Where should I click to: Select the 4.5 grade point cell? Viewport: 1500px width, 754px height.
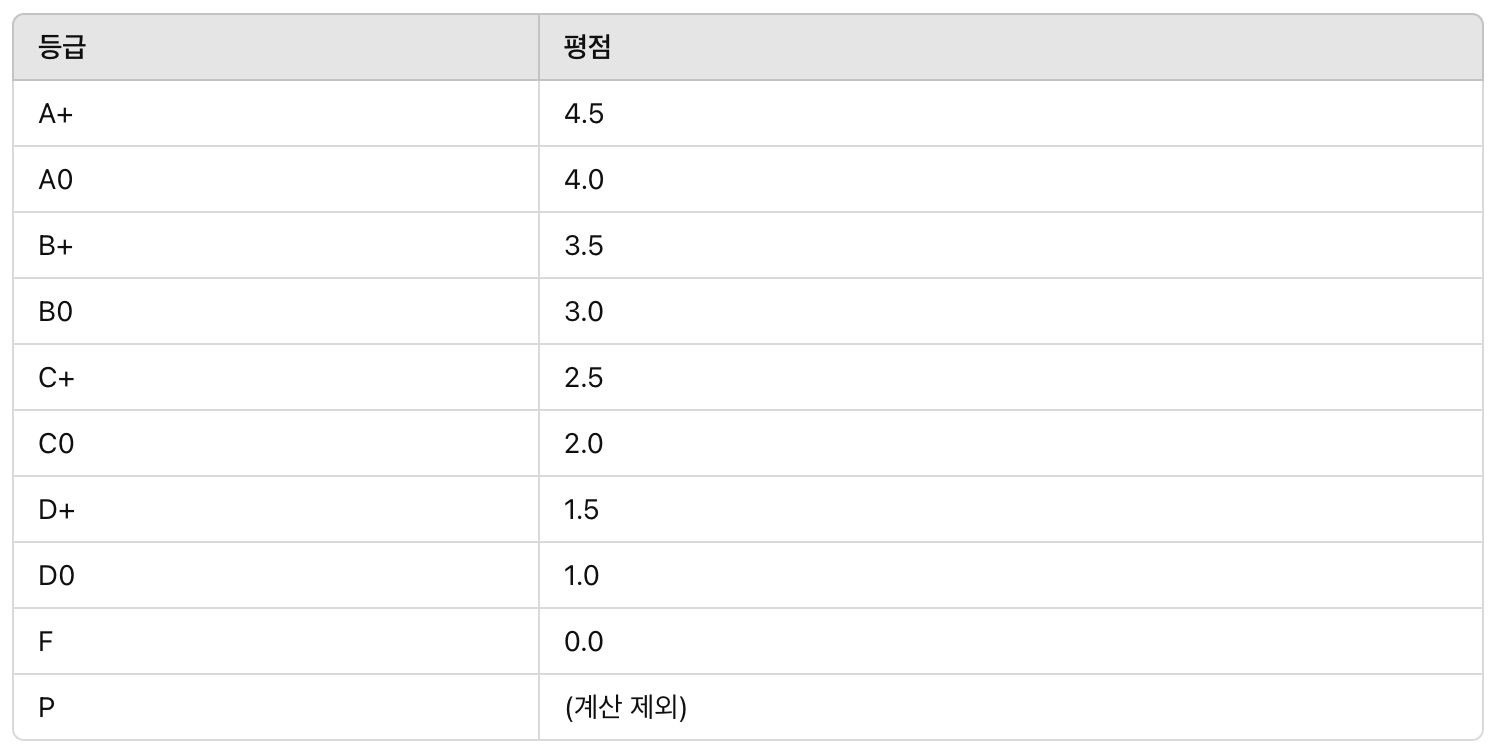pyautogui.click(x=1011, y=113)
